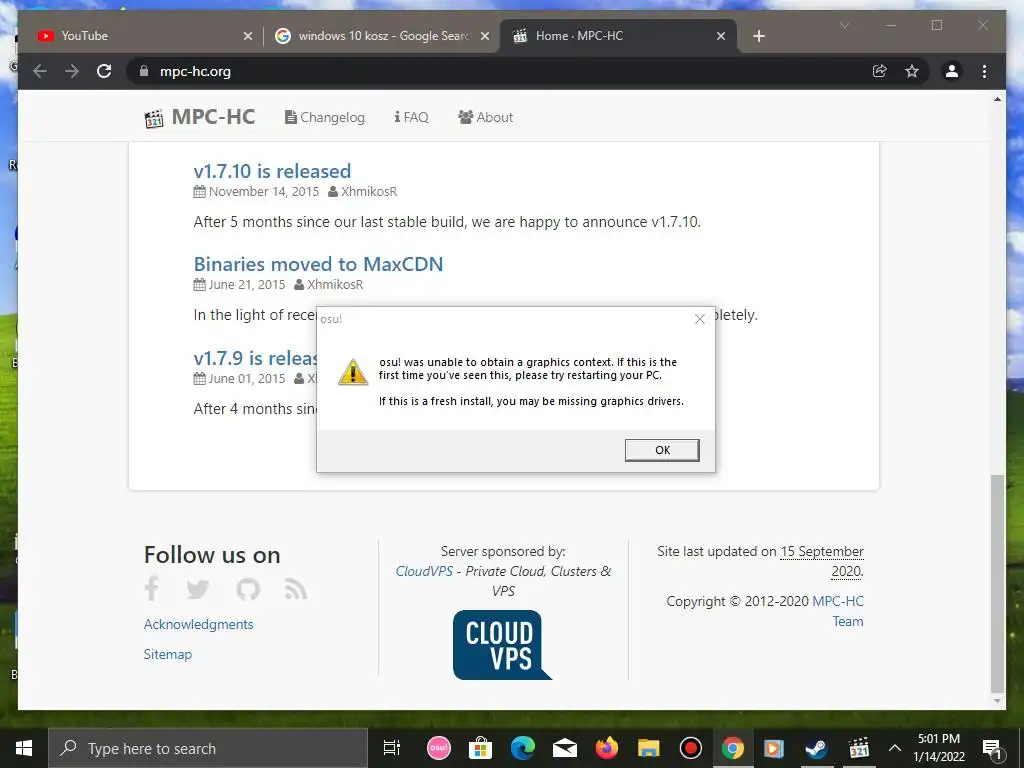Click OK in the osu! error dialog

(x=662, y=450)
